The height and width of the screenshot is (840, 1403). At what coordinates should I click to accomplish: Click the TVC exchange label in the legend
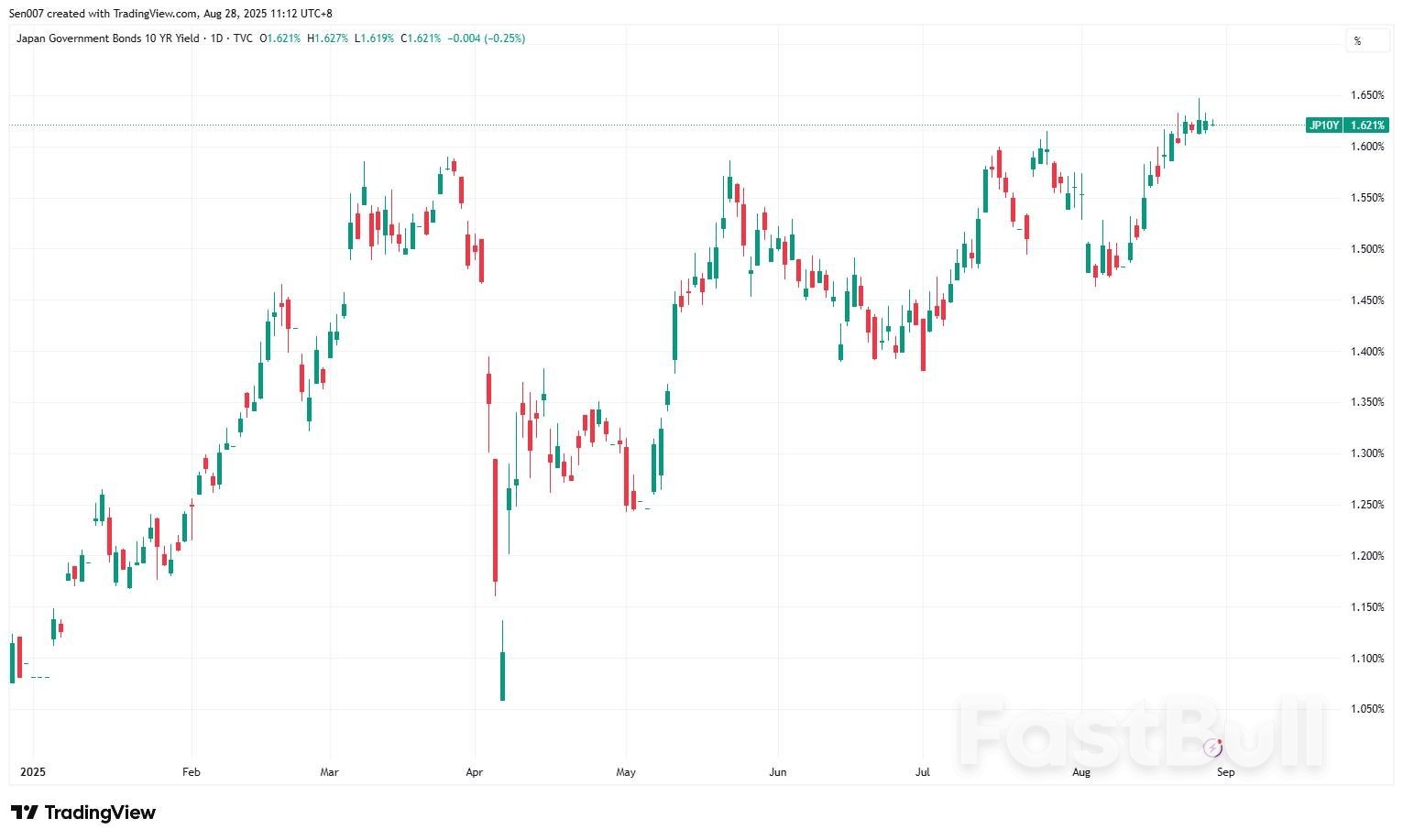coord(243,38)
